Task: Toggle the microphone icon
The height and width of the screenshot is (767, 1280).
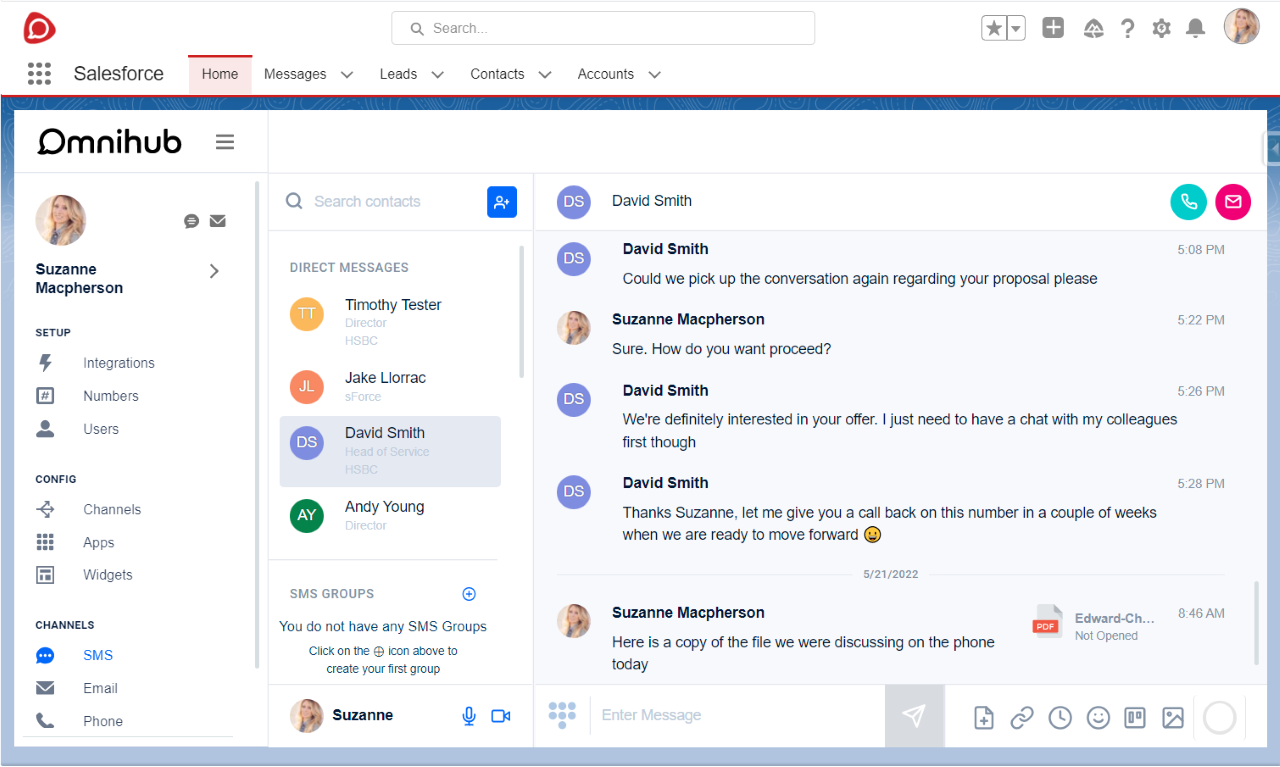Action: pyautogui.click(x=469, y=716)
